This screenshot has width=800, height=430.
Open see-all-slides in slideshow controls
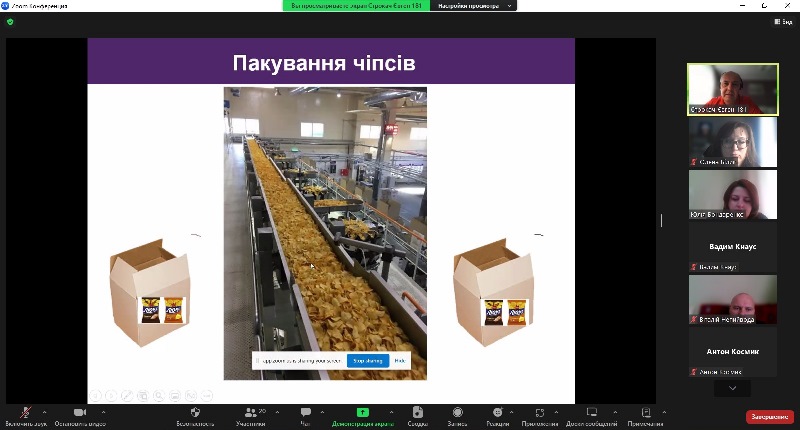point(143,395)
